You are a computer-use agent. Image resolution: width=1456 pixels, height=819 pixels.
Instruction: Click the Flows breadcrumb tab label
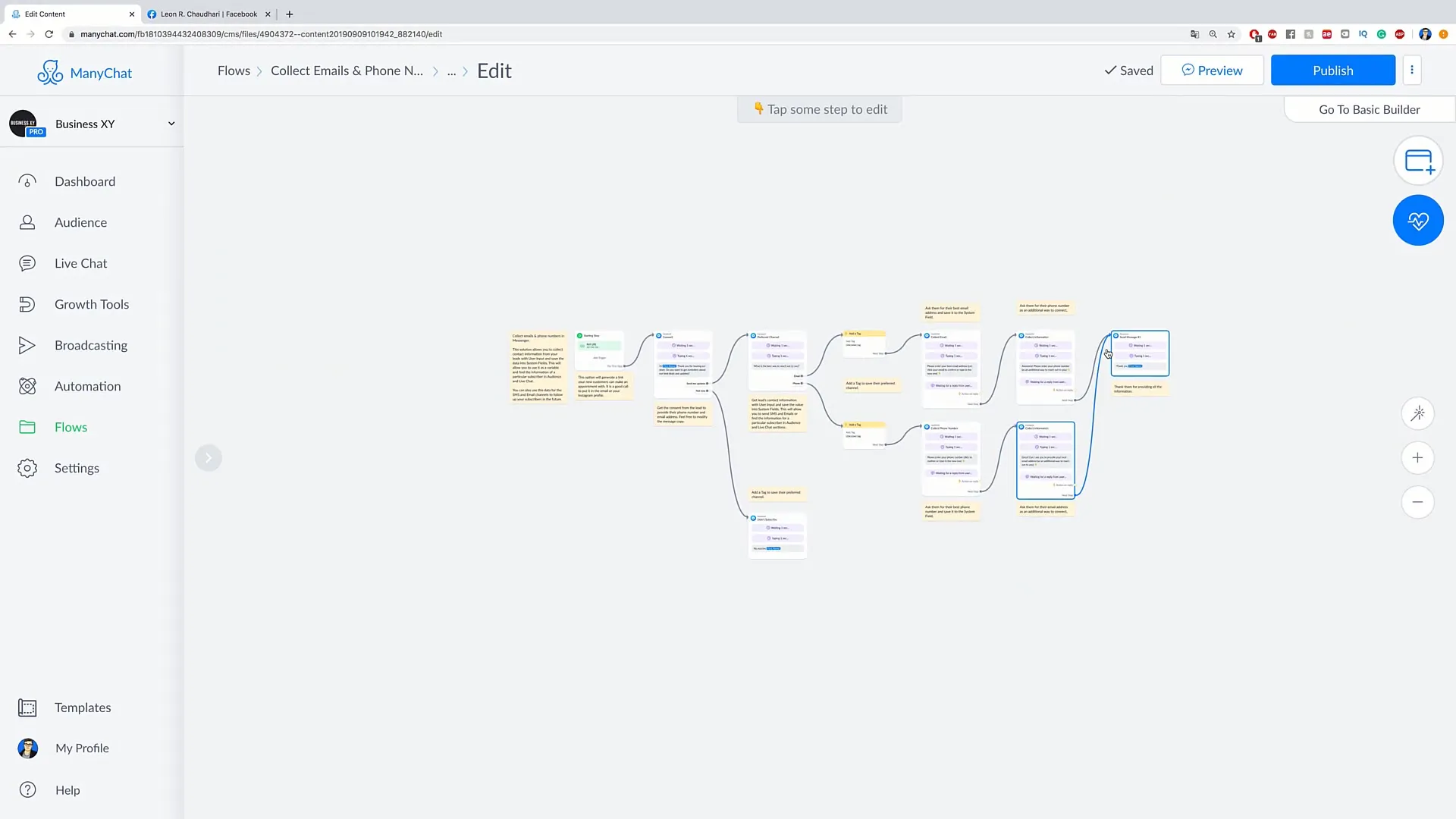[234, 70]
